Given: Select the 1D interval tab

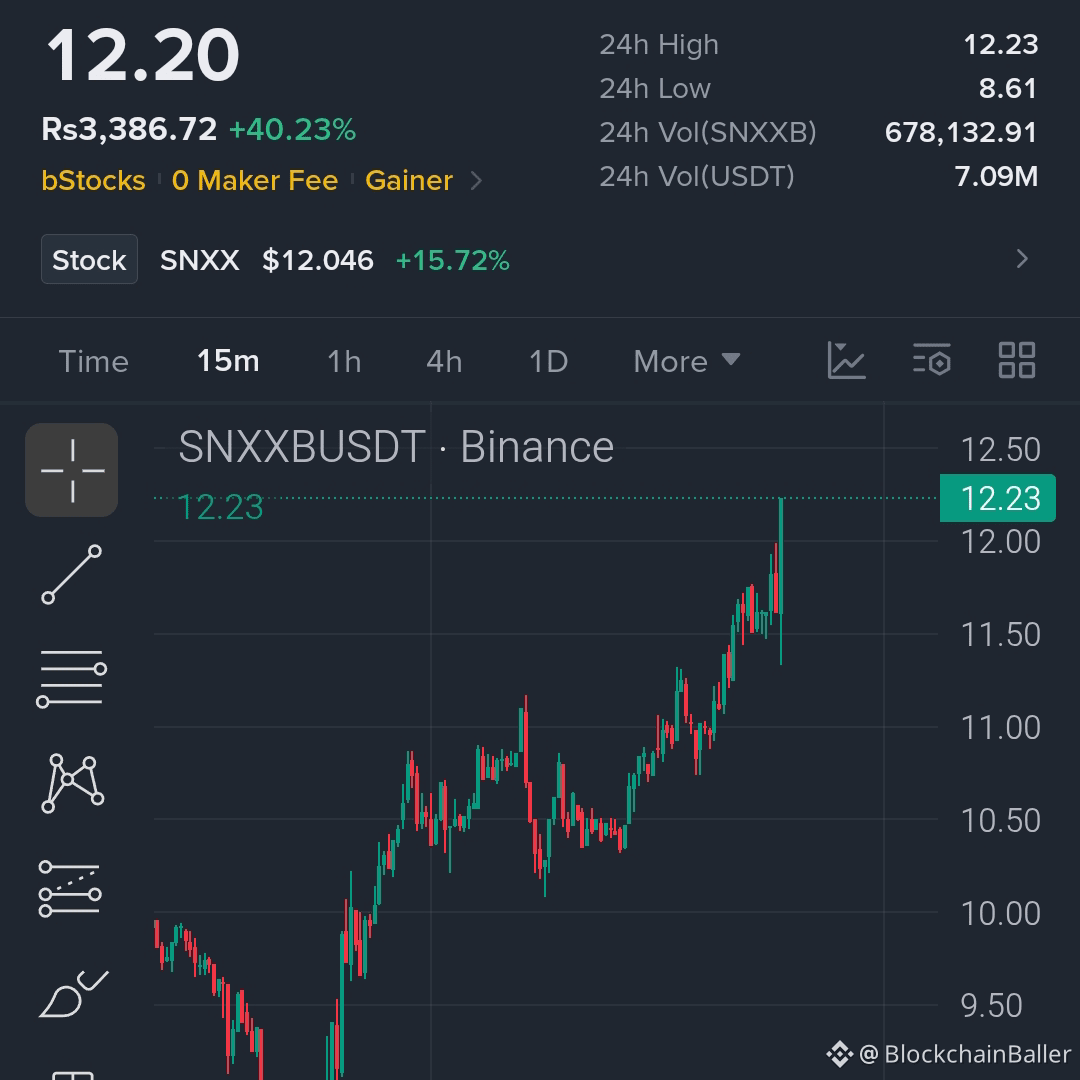Looking at the screenshot, I should 548,362.
